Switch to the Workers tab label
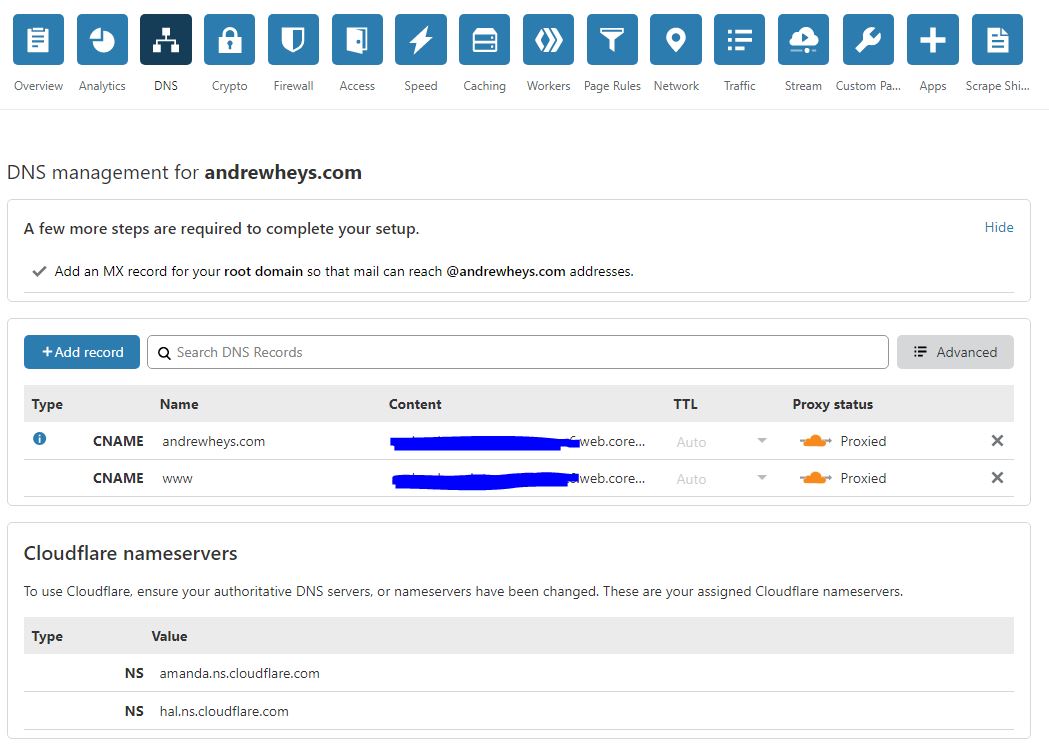 click(x=548, y=86)
